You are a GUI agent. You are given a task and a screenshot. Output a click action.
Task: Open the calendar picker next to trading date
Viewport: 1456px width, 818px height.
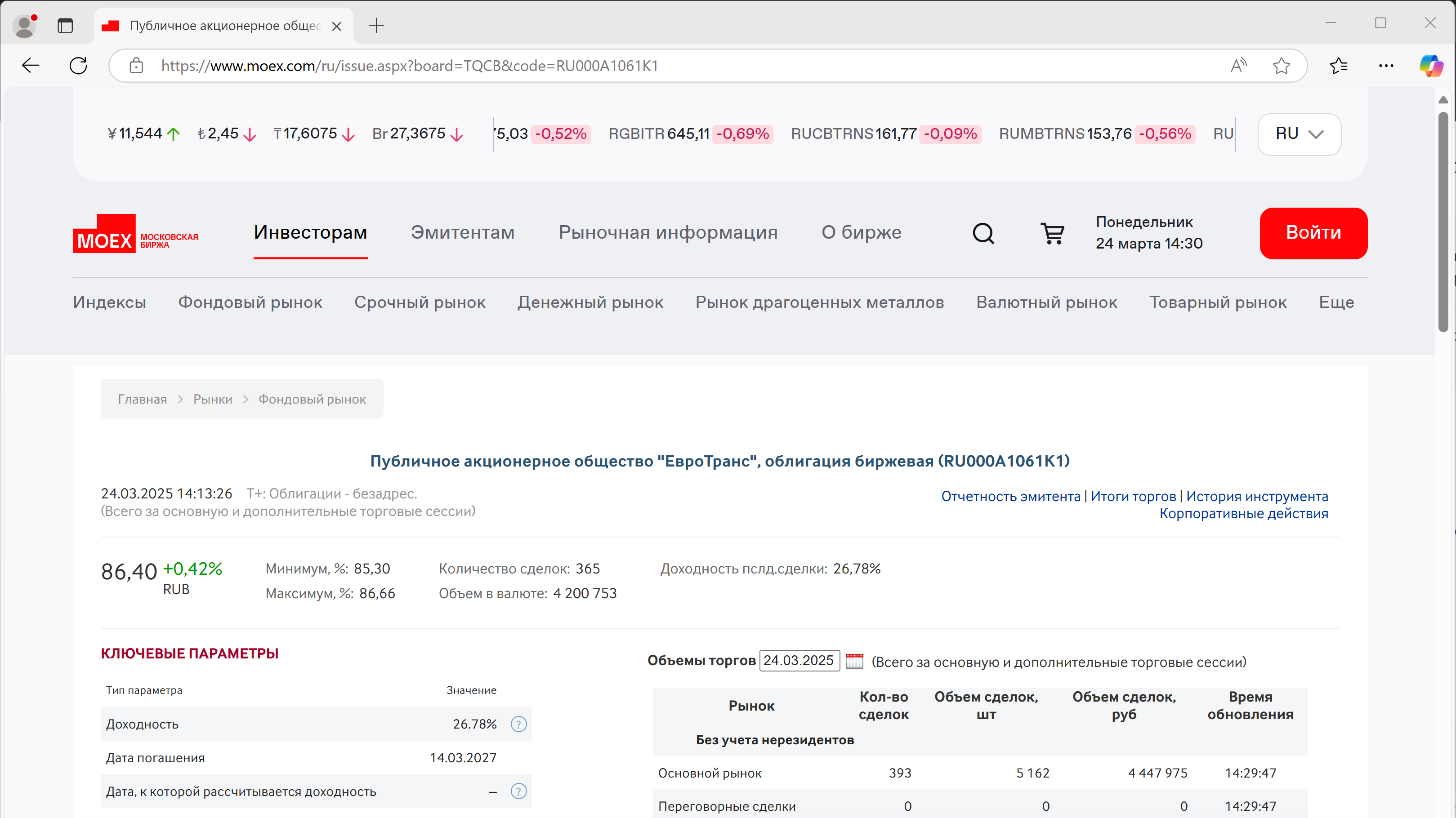click(x=854, y=661)
